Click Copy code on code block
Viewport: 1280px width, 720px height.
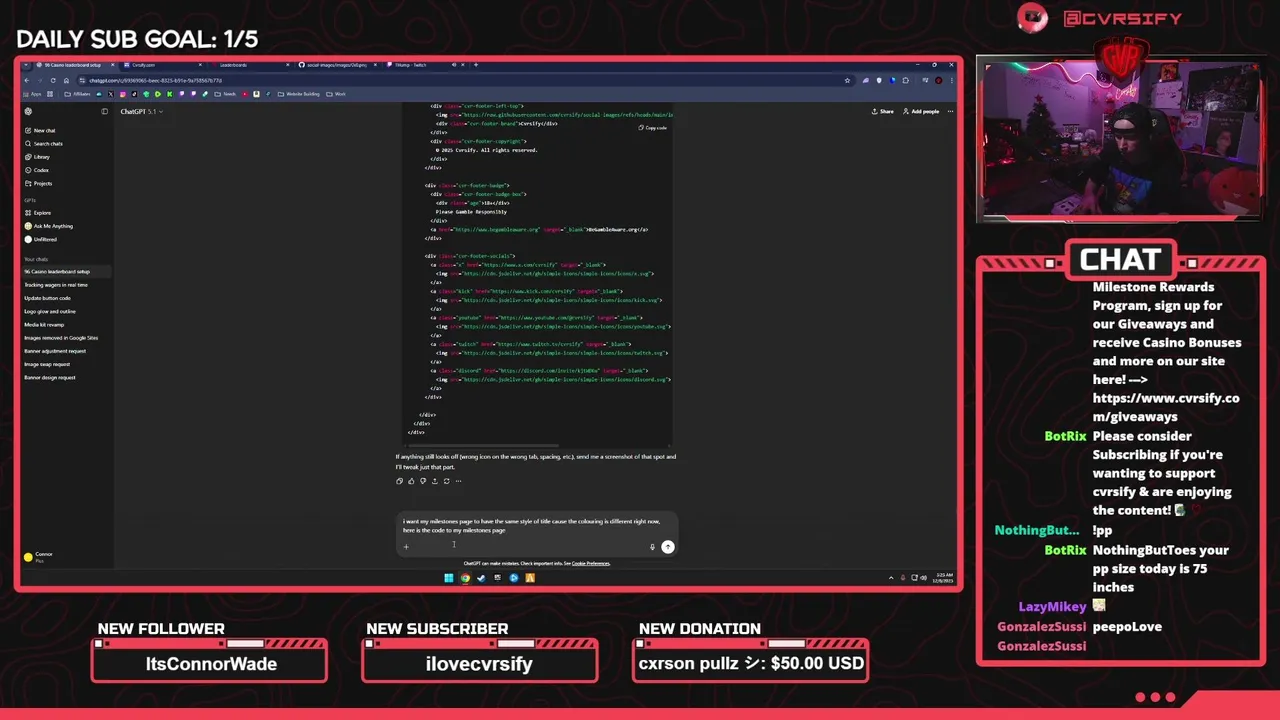pyautogui.click(x=653, y=128)
